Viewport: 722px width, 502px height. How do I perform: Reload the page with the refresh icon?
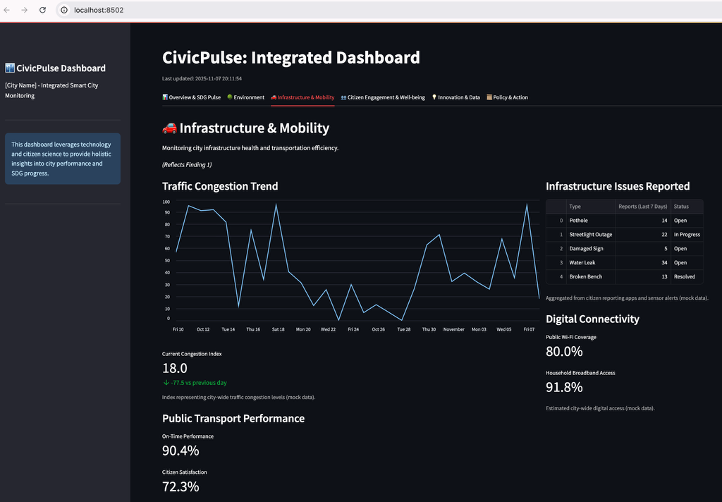pos(43,9)
